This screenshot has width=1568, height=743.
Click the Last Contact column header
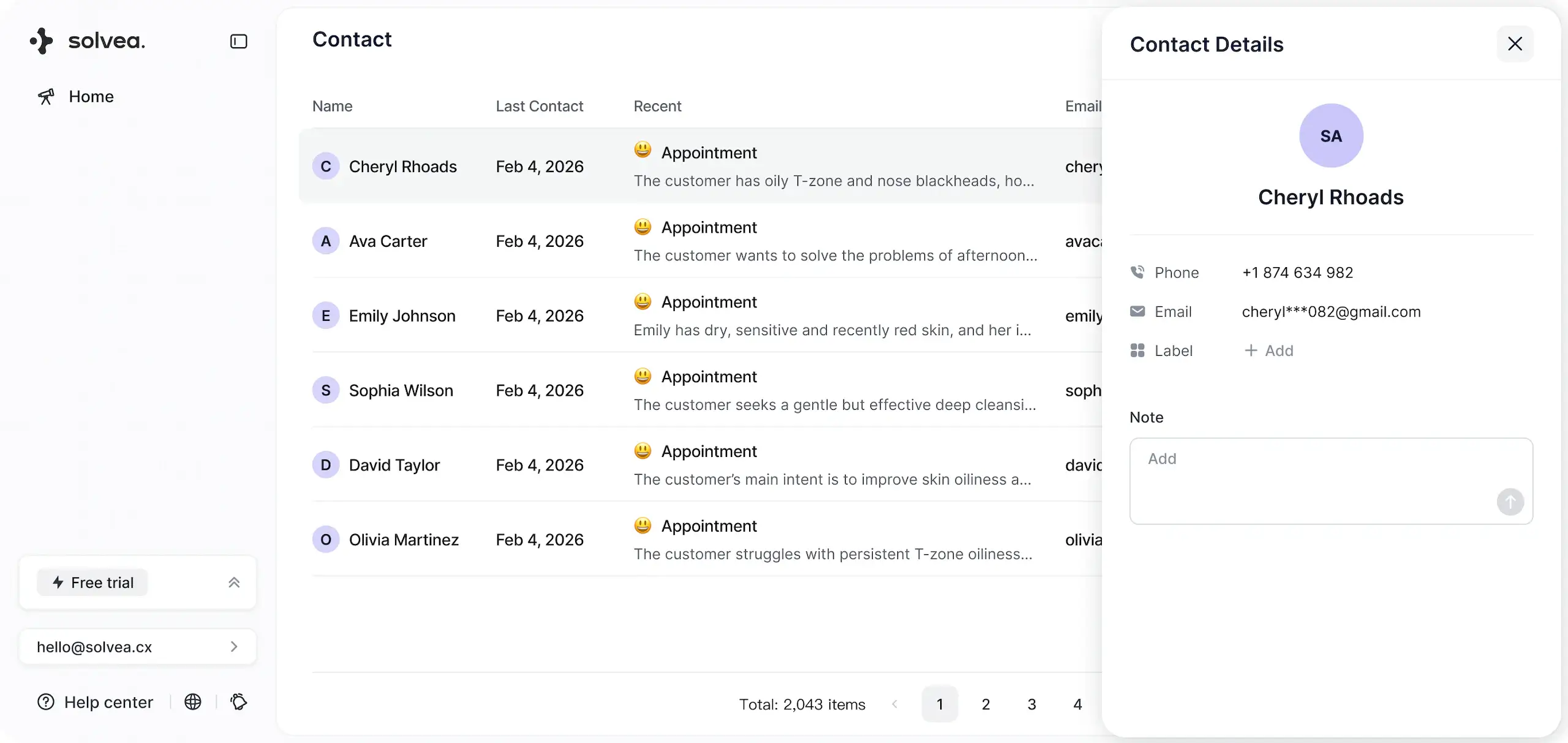click(x=540, y=106)
